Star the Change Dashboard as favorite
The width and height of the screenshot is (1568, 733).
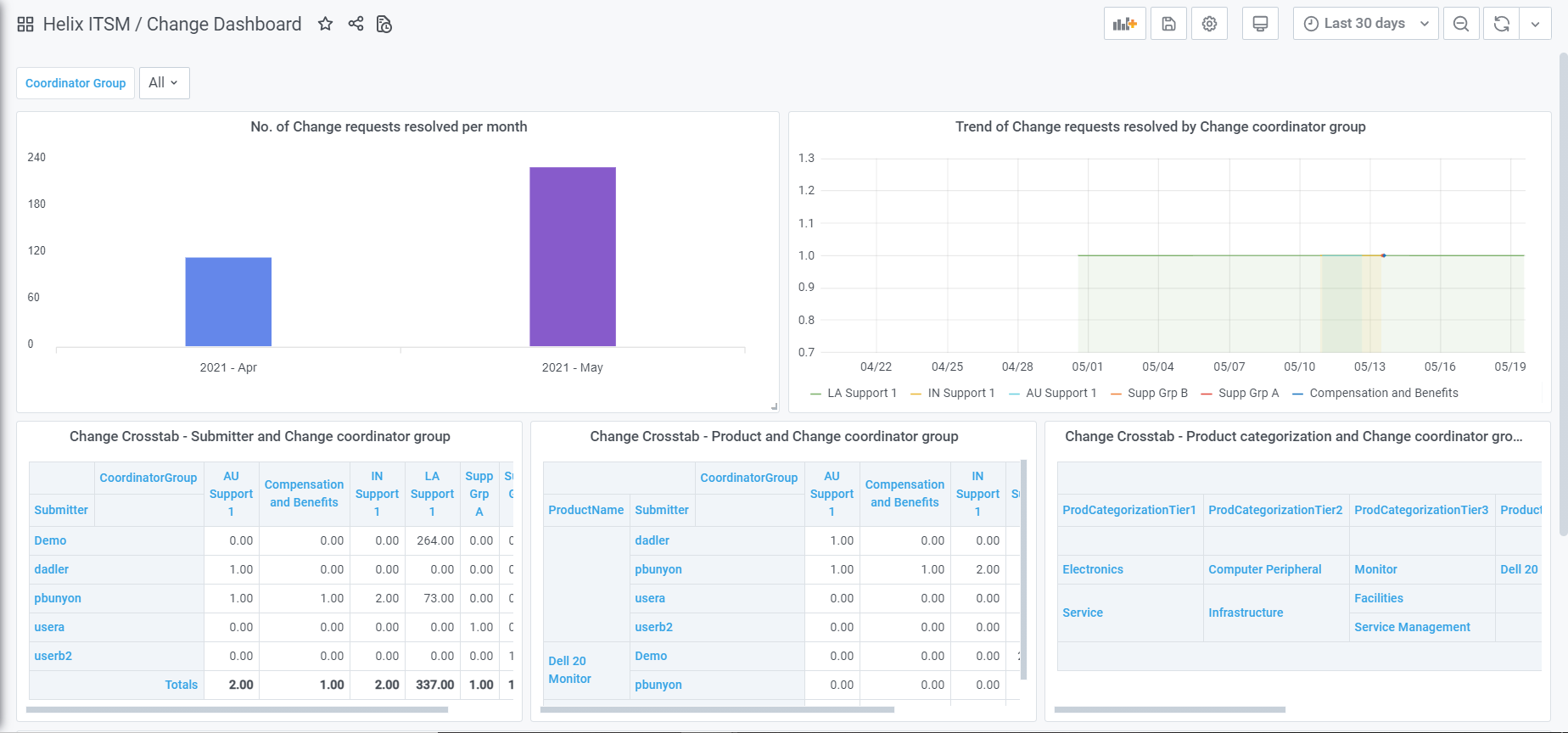pos(325,24)
